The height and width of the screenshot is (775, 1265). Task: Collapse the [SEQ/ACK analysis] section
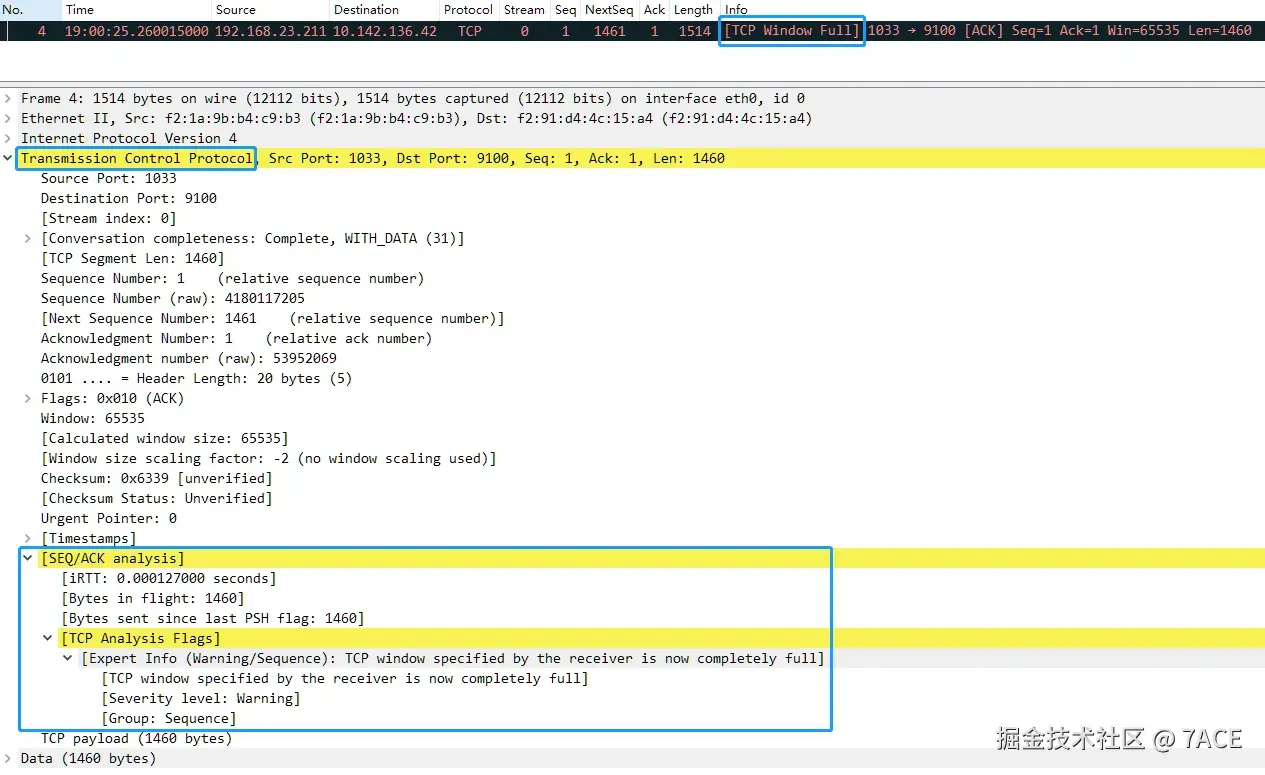[x=28, y=558]
